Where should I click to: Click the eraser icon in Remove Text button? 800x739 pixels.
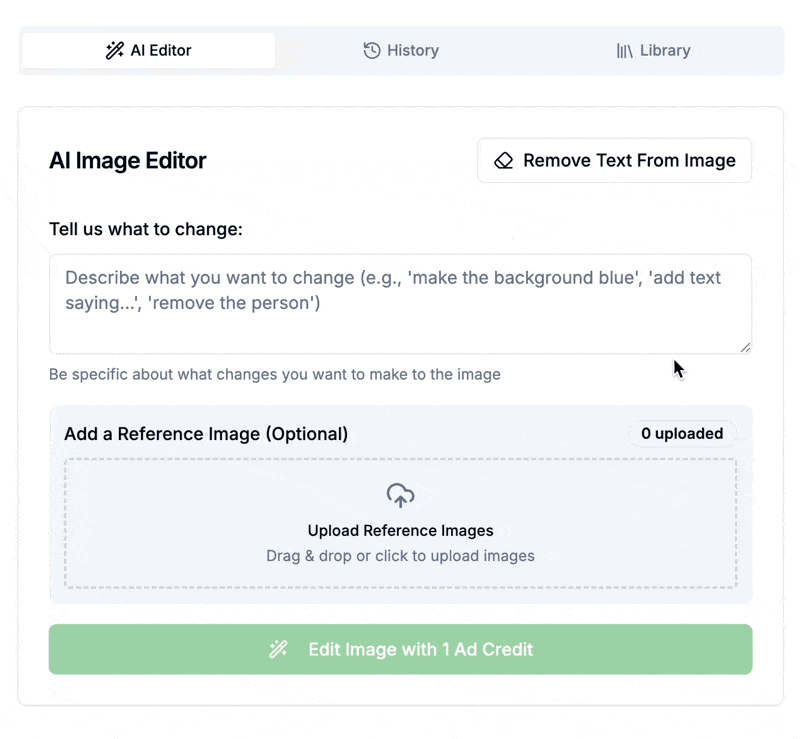click(504, 160)
